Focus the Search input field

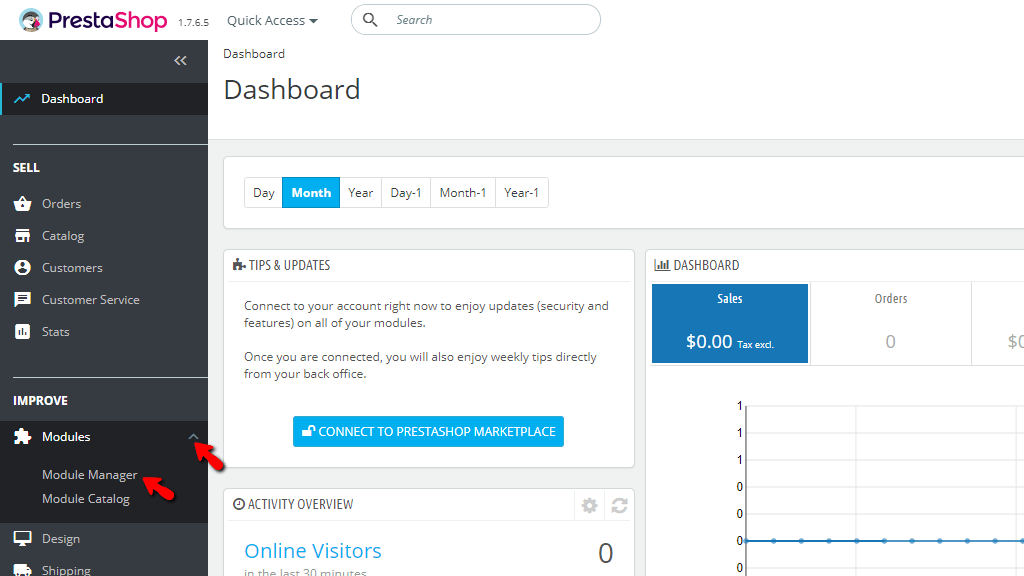pos(475,20)
